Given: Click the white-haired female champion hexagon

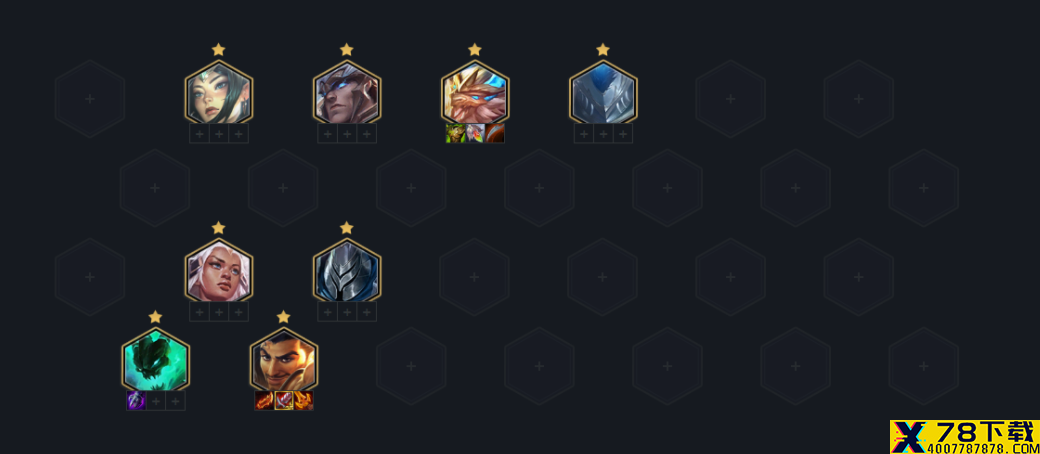Looking at the screenshot, I should pos(218,271).
